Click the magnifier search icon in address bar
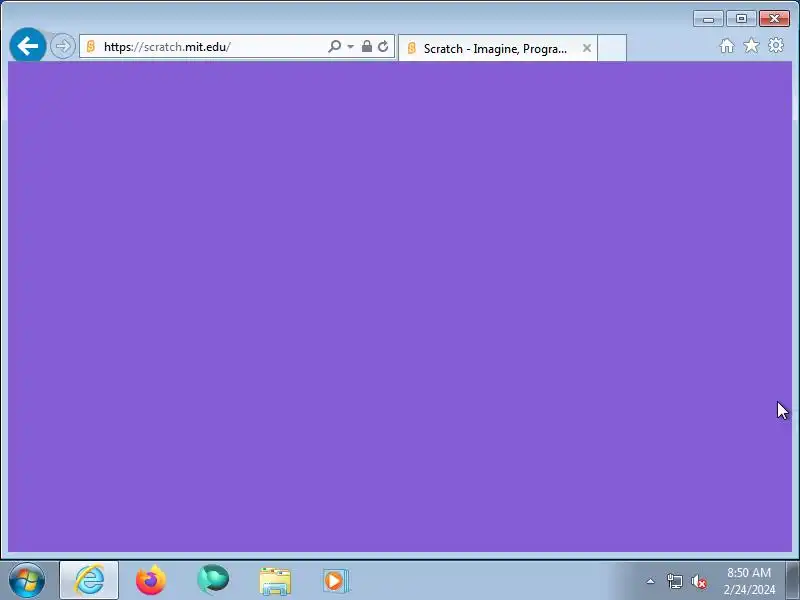The height and width of the screenshot is (600, 800). click(334, 46)
